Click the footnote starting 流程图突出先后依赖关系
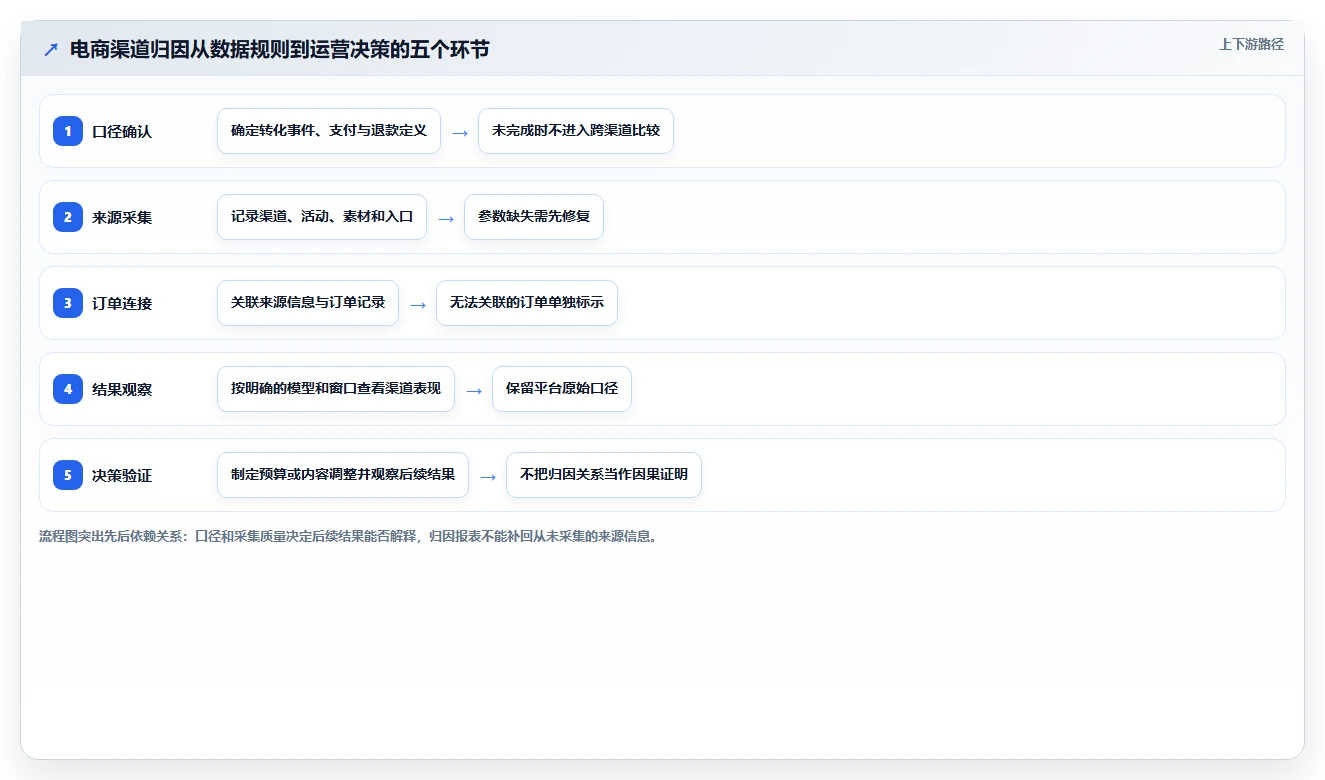The height and width of the screenshot is (780, 1325). pos(348,536)
